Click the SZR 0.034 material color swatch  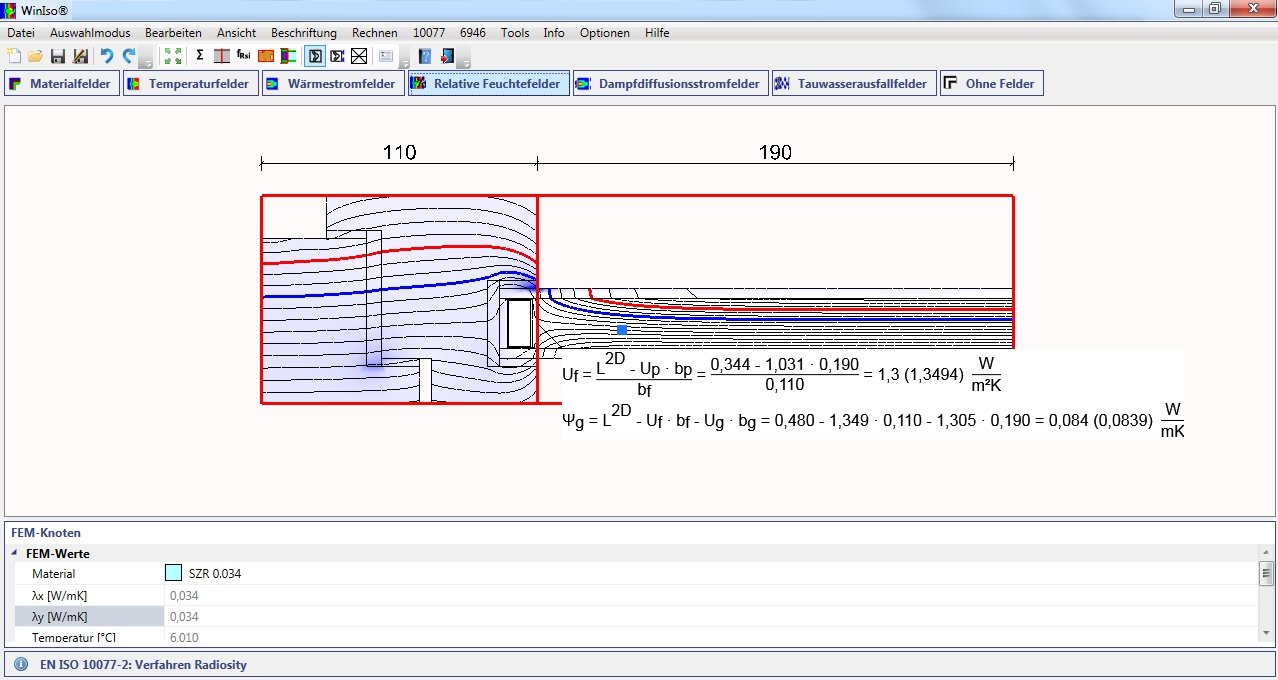click(x=173, y=574)
